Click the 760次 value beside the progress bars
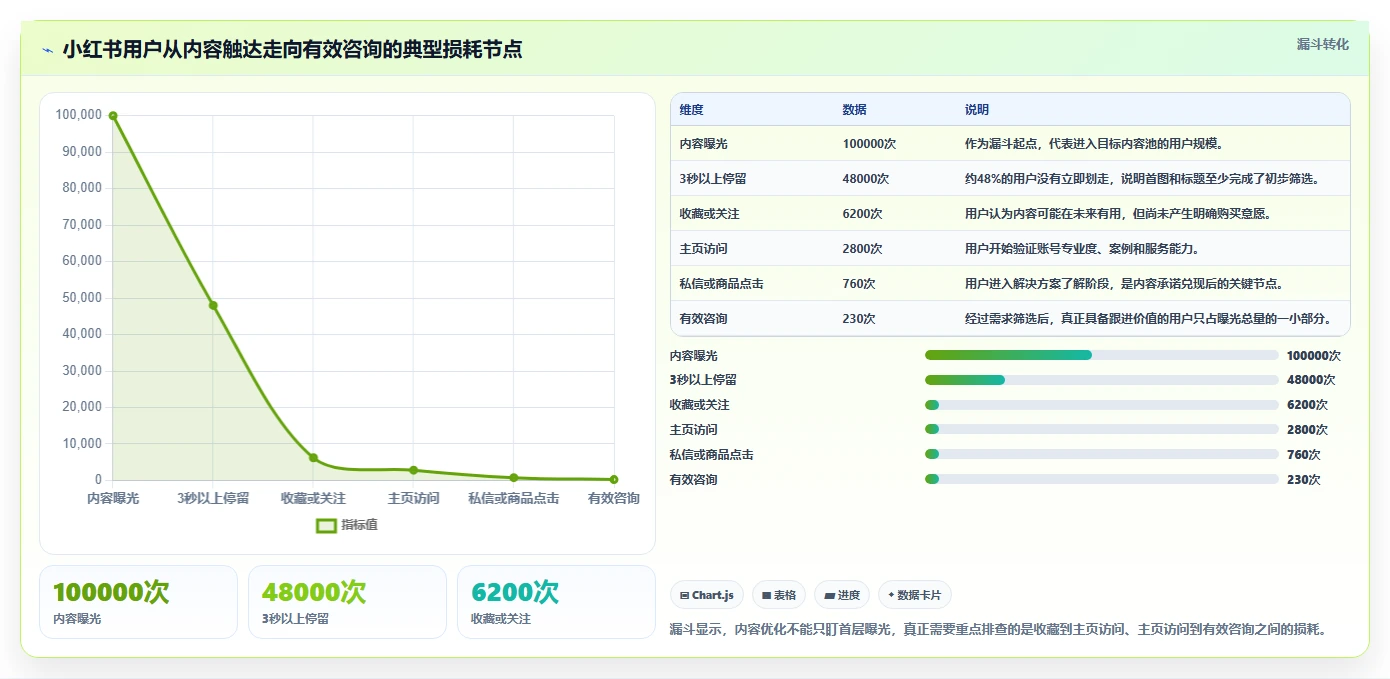Image resolution: width=1390 pixels, height=679 pixels. pos(1303,455)
